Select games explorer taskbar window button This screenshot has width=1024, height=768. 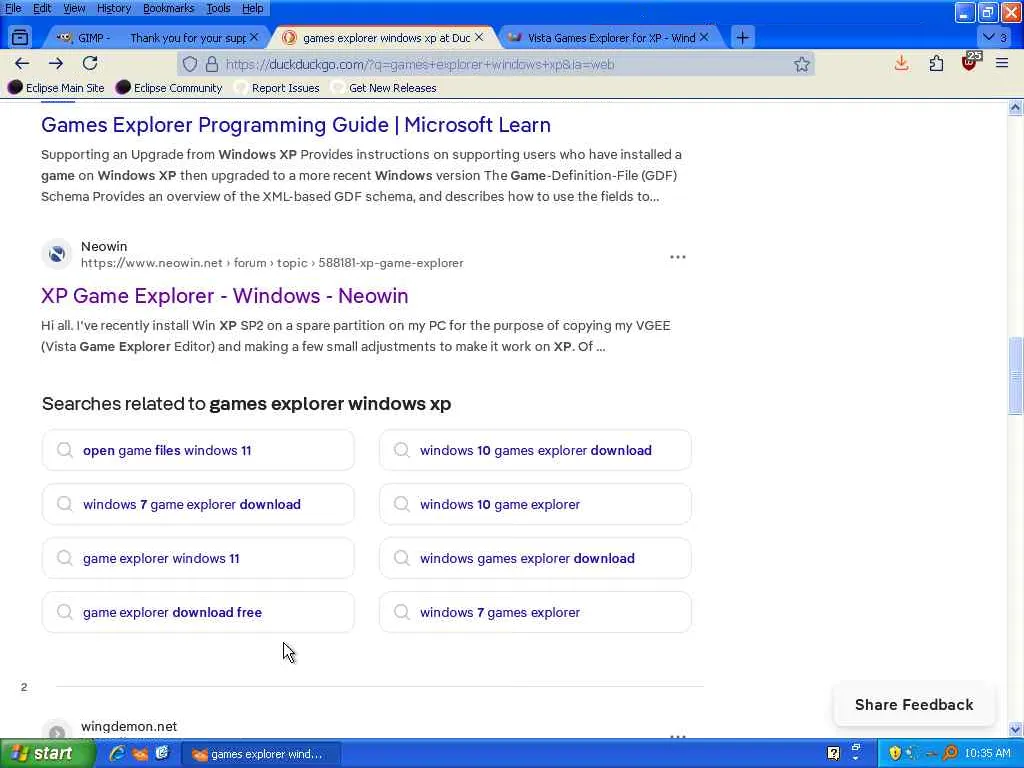tap(260, 754)
